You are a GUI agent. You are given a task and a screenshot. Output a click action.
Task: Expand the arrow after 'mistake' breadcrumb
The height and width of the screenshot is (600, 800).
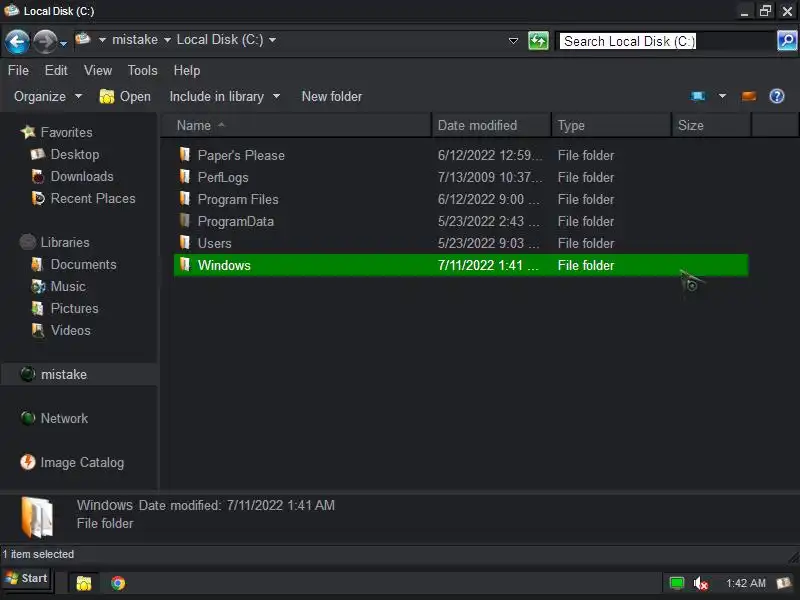167,40
